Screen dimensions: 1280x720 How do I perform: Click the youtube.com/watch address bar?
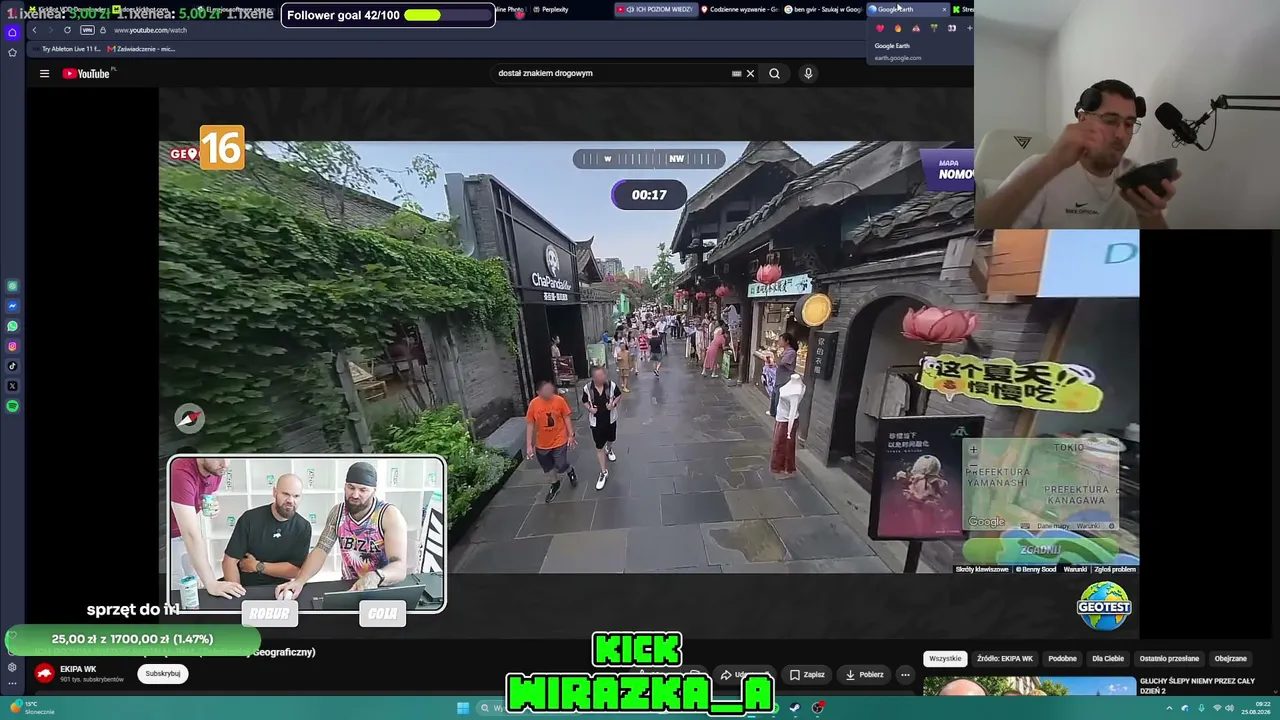150,30
